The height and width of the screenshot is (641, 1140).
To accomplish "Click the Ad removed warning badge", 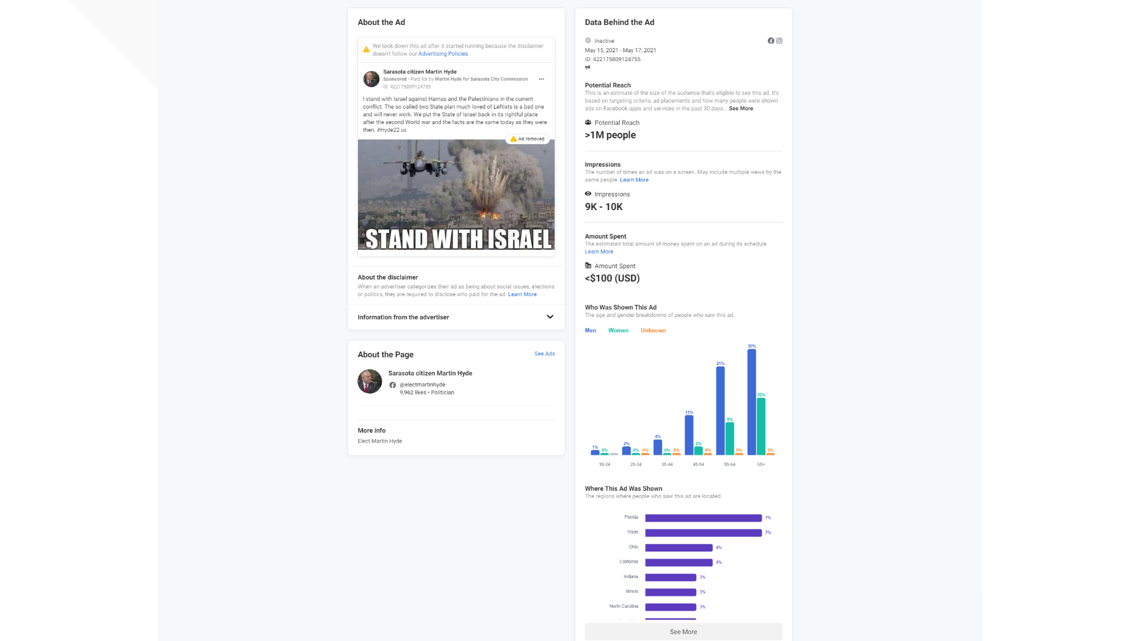I will [528, 138].
